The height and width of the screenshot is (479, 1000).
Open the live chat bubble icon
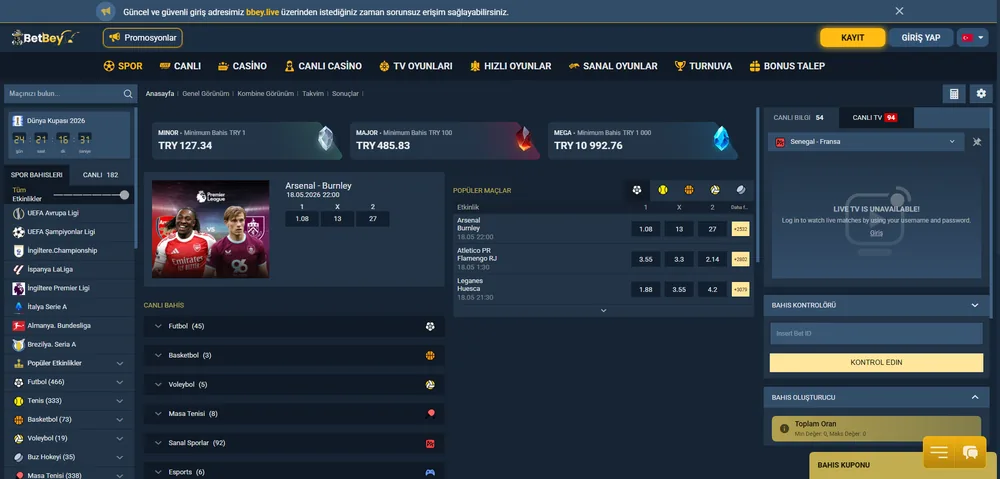(x=970, y=452)
